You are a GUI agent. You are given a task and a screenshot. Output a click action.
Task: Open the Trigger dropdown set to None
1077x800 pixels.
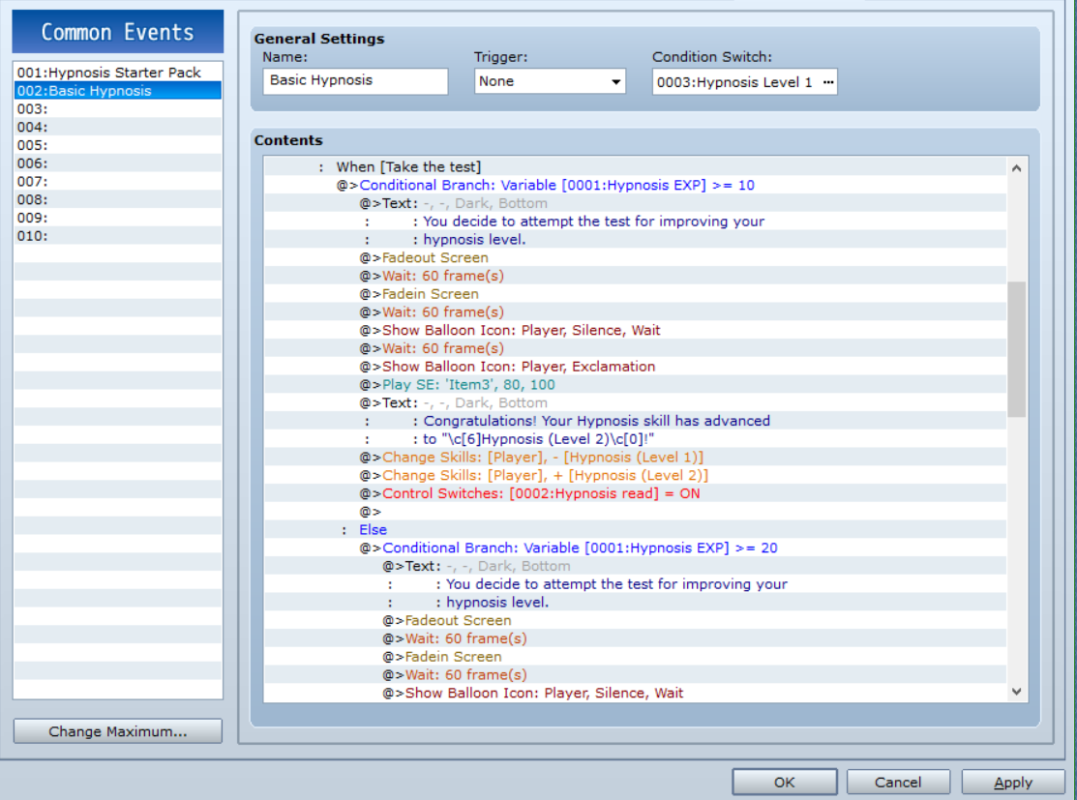[549, 82]
